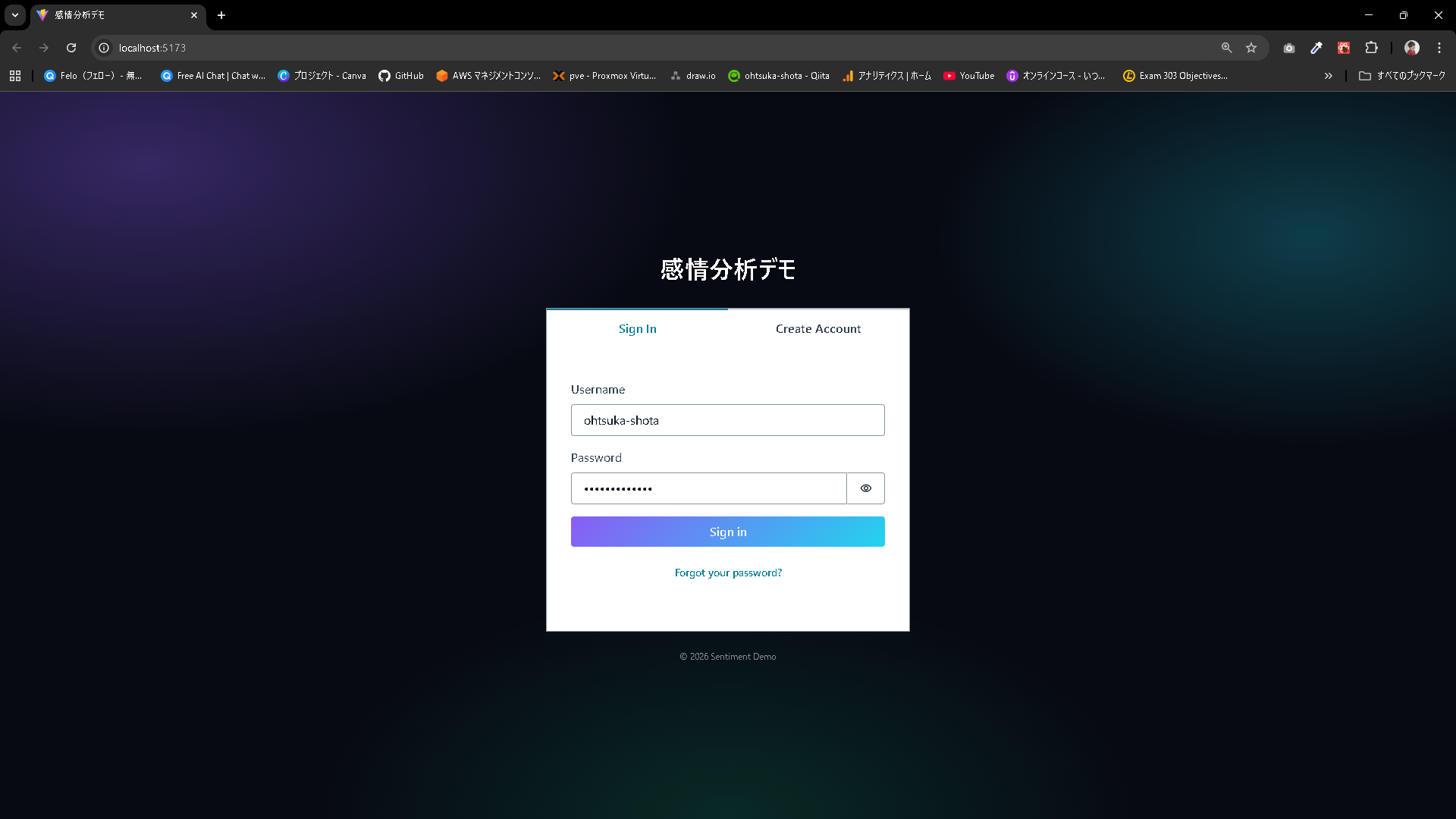
Task: Open the apps grid in bookmarks bar
Action: [x=15, y=76]
